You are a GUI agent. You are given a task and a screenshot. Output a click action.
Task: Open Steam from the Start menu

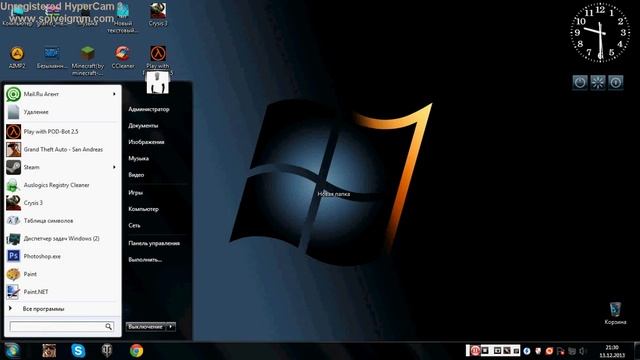click(62, 167)
